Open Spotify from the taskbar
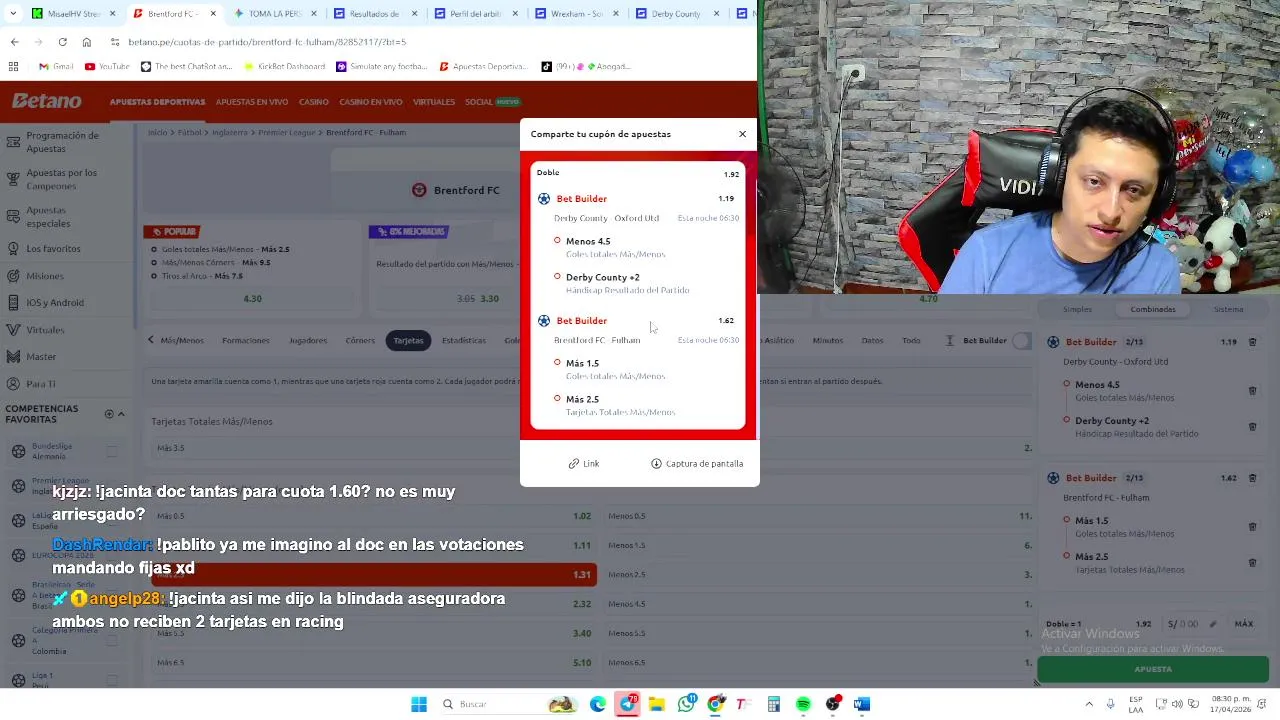1280x720 pixels. click(803, 704)
